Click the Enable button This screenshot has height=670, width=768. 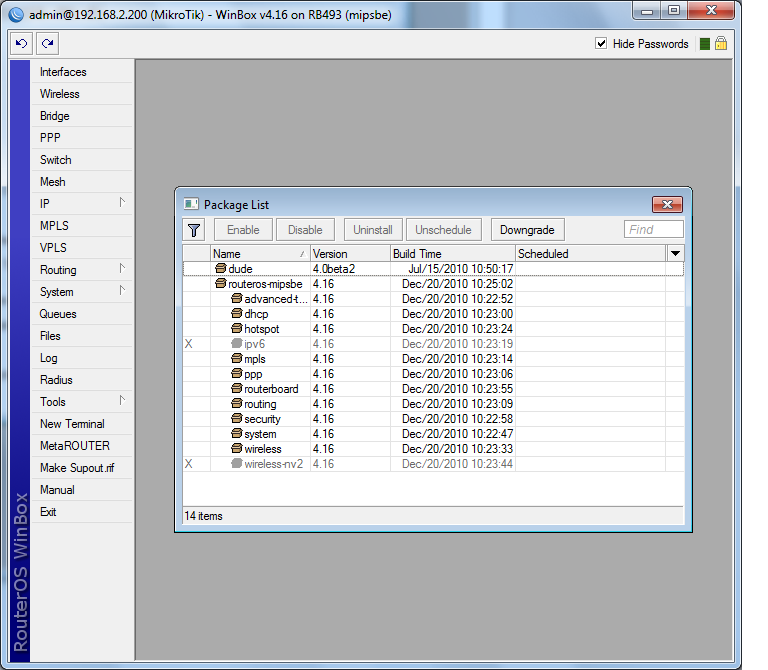pos(243,230)
